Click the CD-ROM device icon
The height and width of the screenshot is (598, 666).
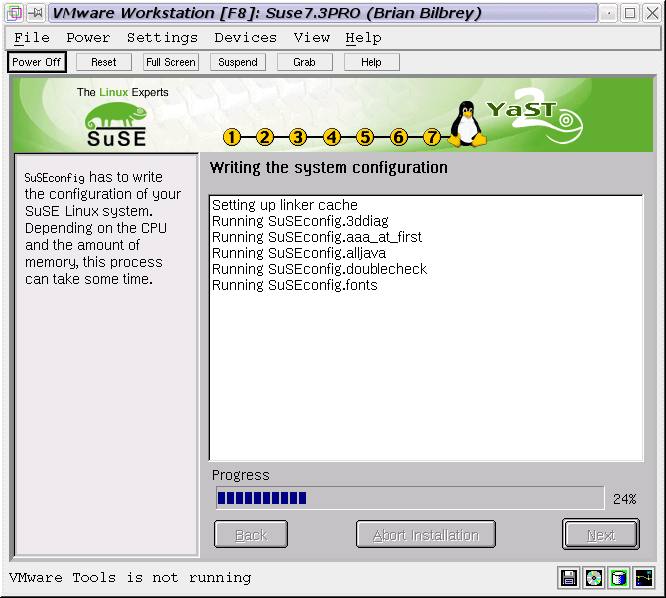pos(594,578)
